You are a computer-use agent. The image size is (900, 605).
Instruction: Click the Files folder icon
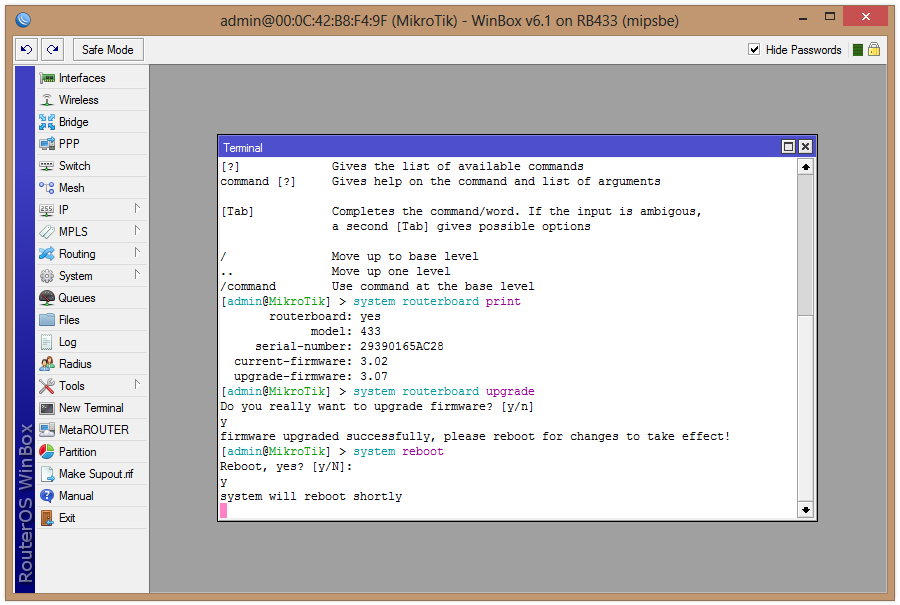pos(47,320)
